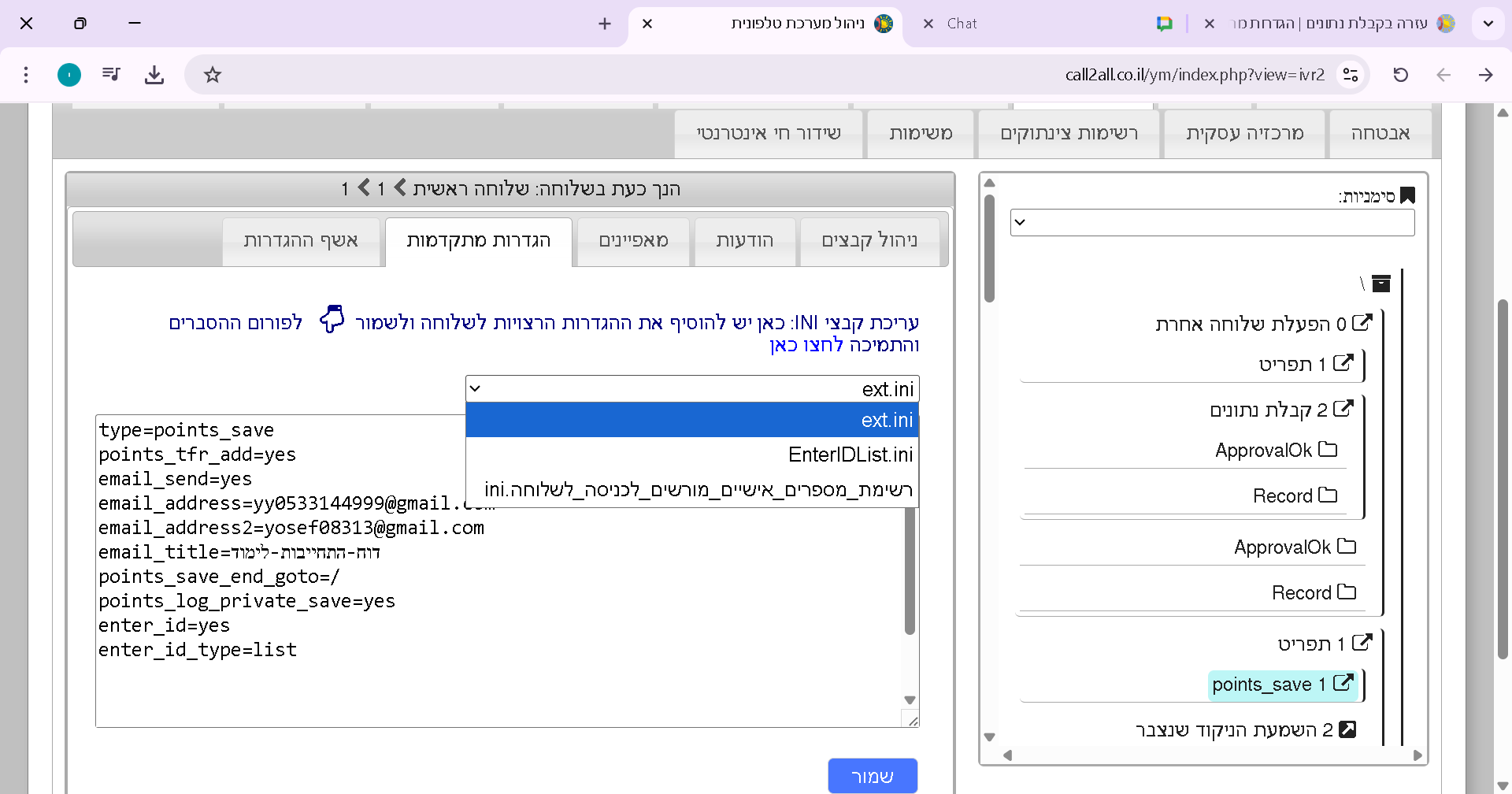Click the tree panel vertical scrollbar
Viewport: 1512px width, 794px height.
(990, 252)
